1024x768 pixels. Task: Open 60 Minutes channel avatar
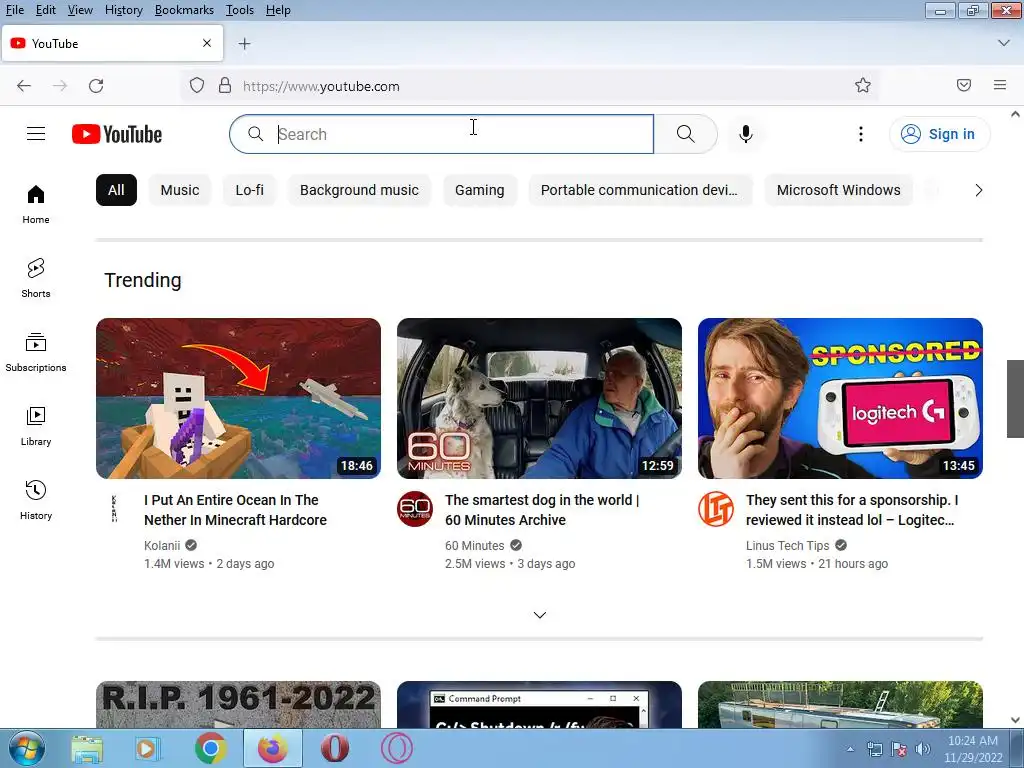415,509
